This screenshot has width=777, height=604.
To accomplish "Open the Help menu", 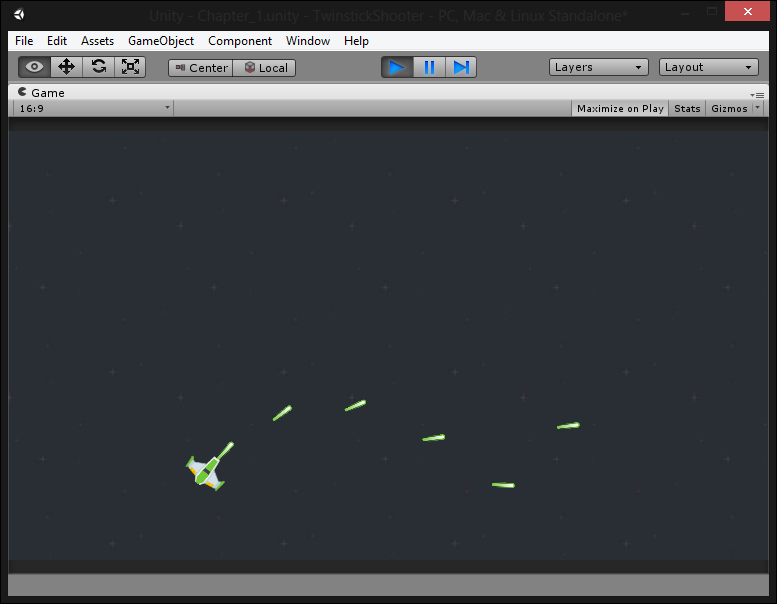I will 356,41.
